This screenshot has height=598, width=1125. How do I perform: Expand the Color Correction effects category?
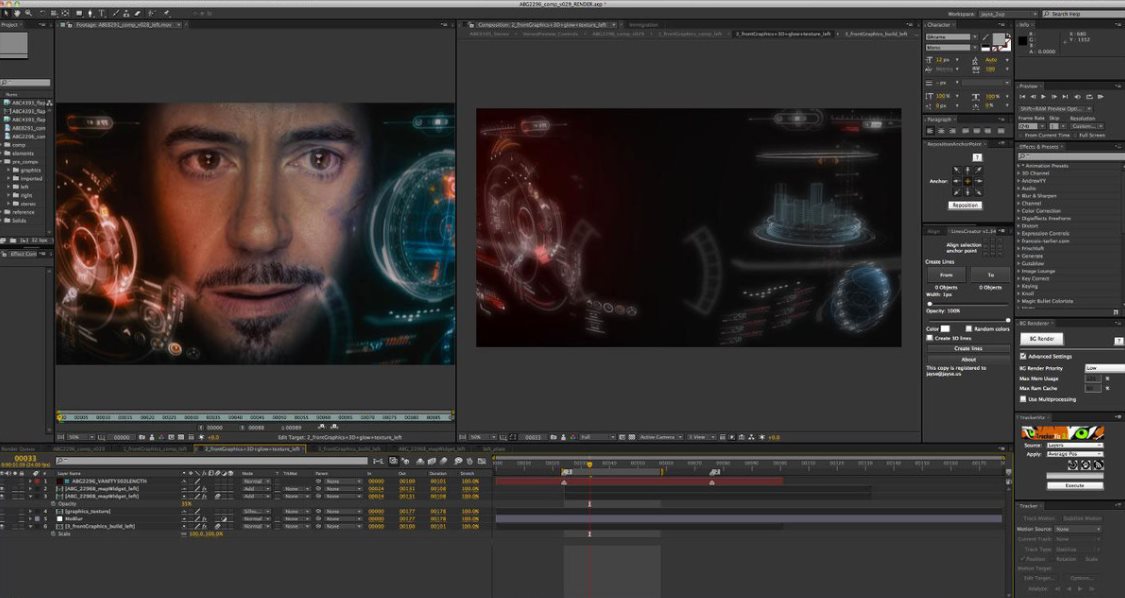pyautogui.click(x=1019, y=211)
